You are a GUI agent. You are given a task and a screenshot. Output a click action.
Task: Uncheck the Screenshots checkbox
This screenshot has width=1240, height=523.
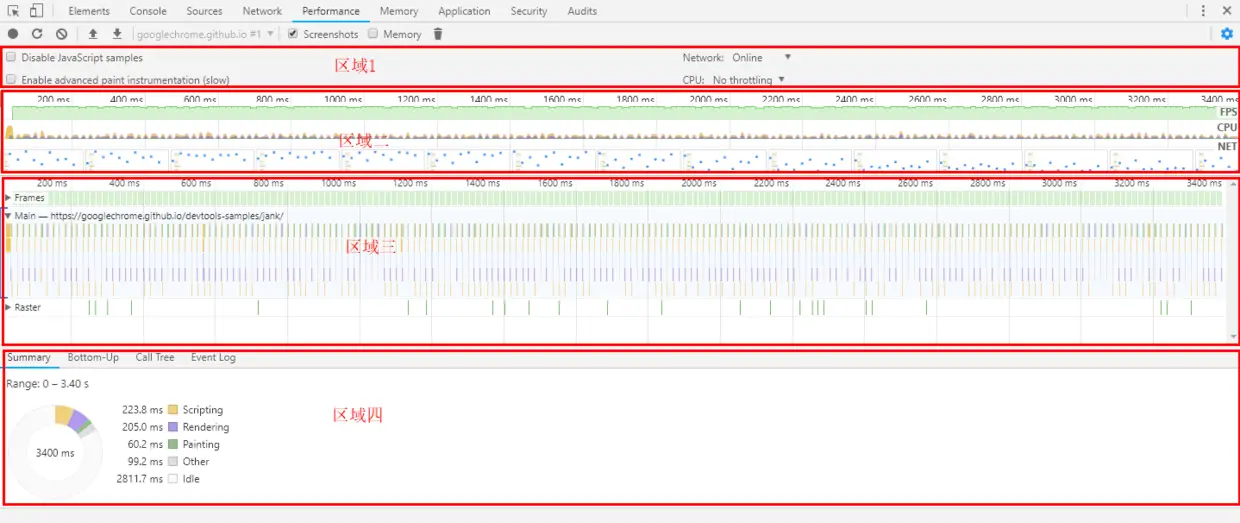coord(293,34)
